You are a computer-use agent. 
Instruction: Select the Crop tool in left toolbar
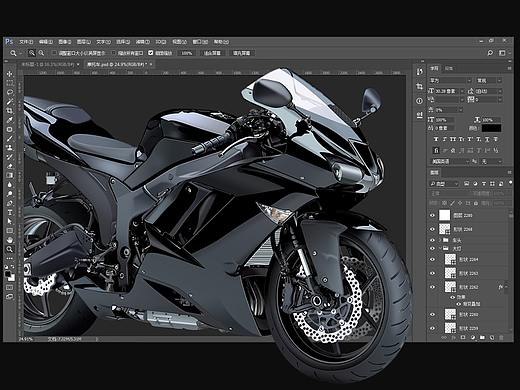pyautogui.click(x=10, y=111)
